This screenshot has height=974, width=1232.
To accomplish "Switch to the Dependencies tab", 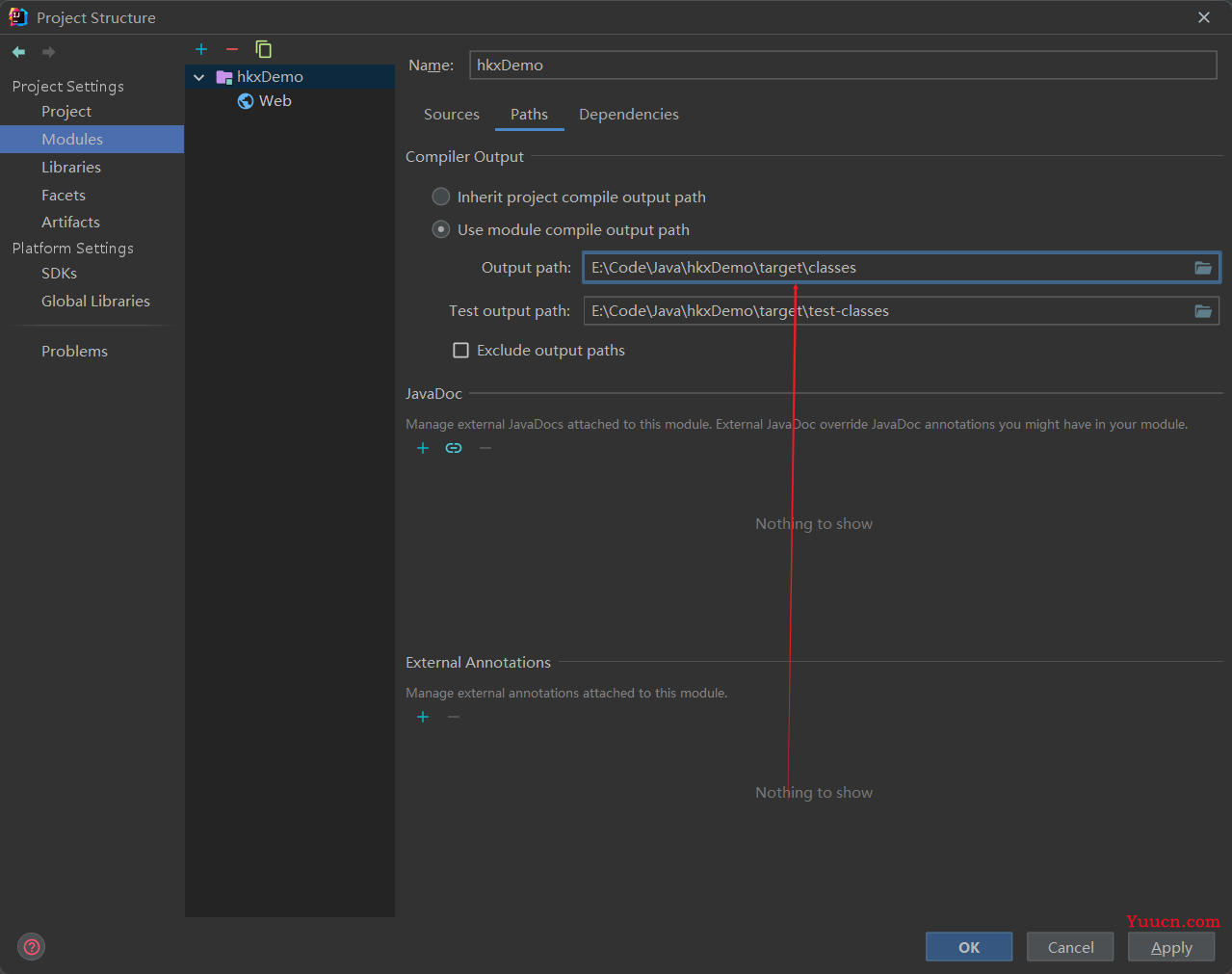I will click(x=628, y=115).
